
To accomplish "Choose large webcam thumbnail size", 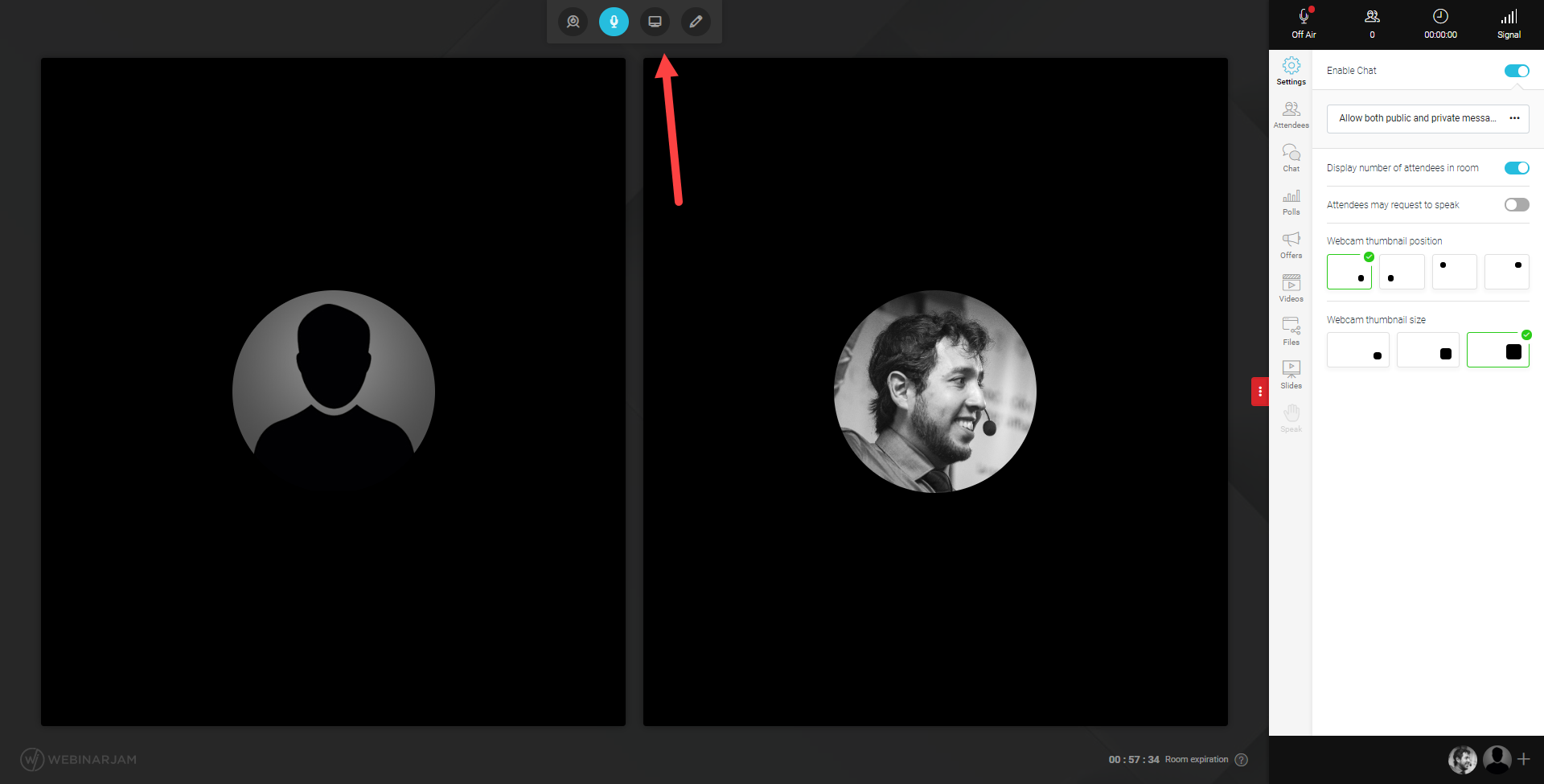I will pyautogui.click(x=1497, y=350).
